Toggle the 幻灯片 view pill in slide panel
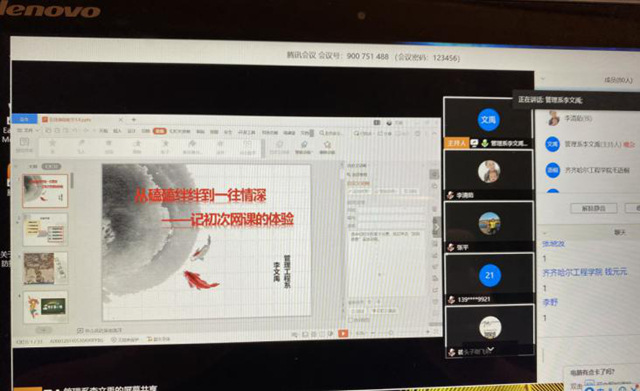640x391 pixels. [x=51, y=167]
